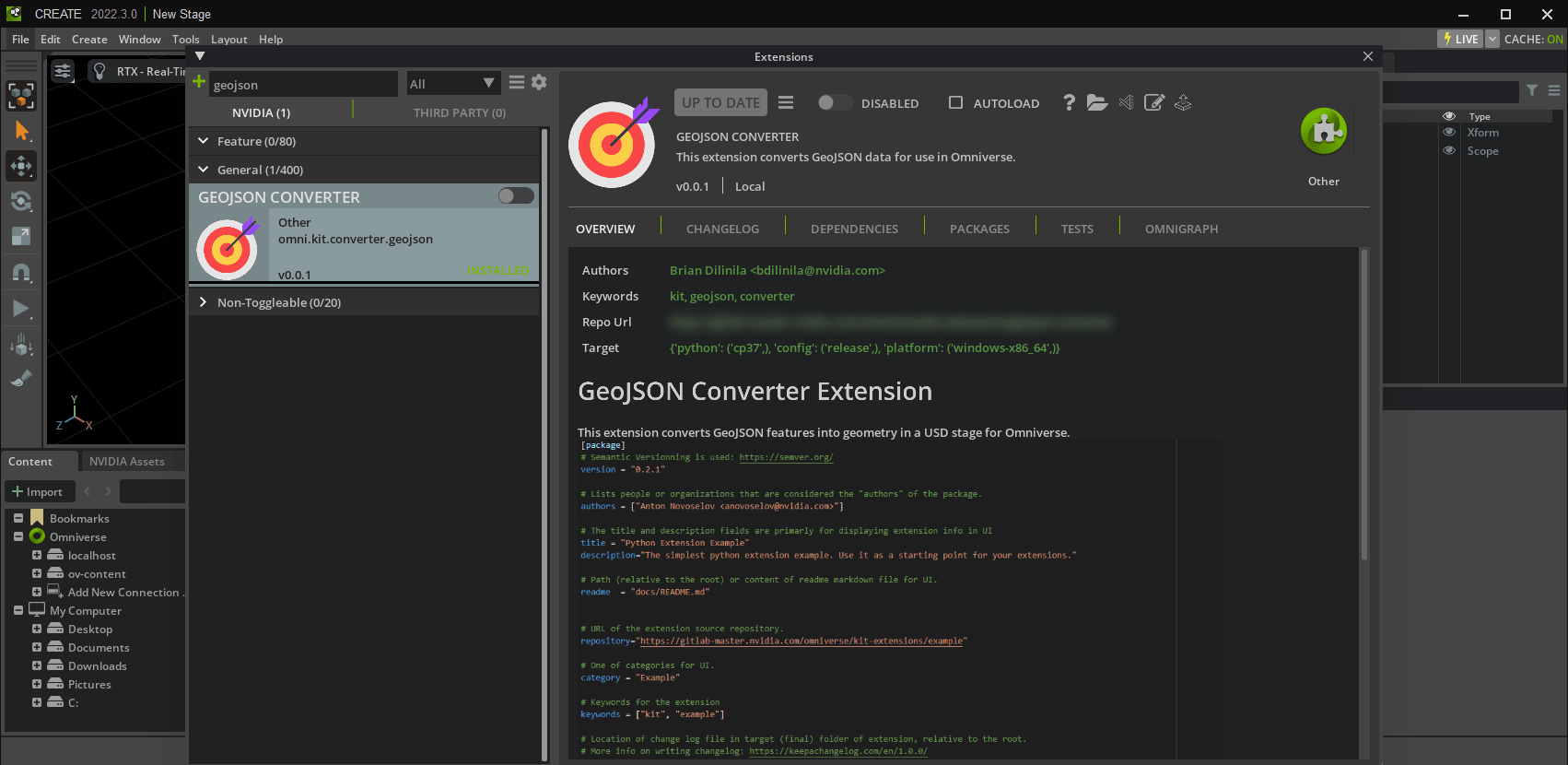Enable extension with the DISABLED toggle
This screenshot has height=765, width=1568.
tap(834, 102)
